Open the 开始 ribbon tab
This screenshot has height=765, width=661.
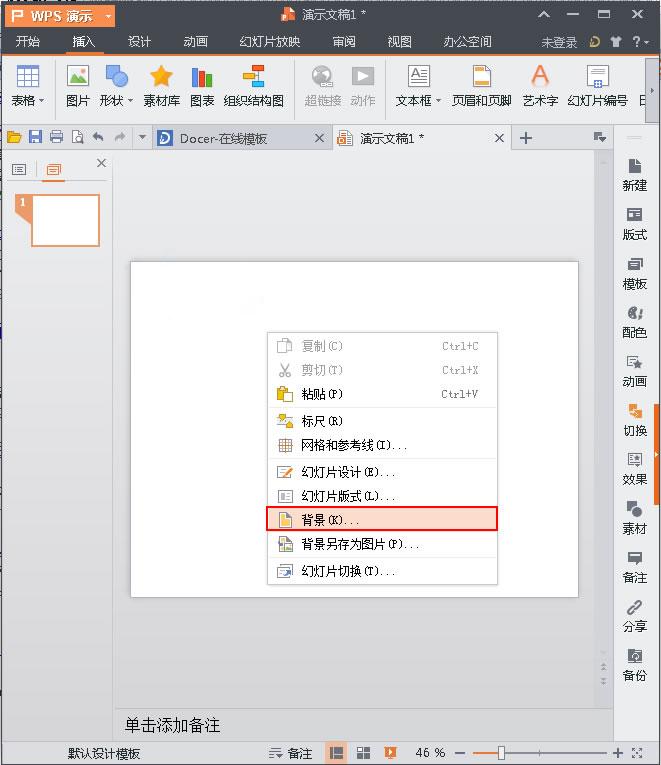27,41
